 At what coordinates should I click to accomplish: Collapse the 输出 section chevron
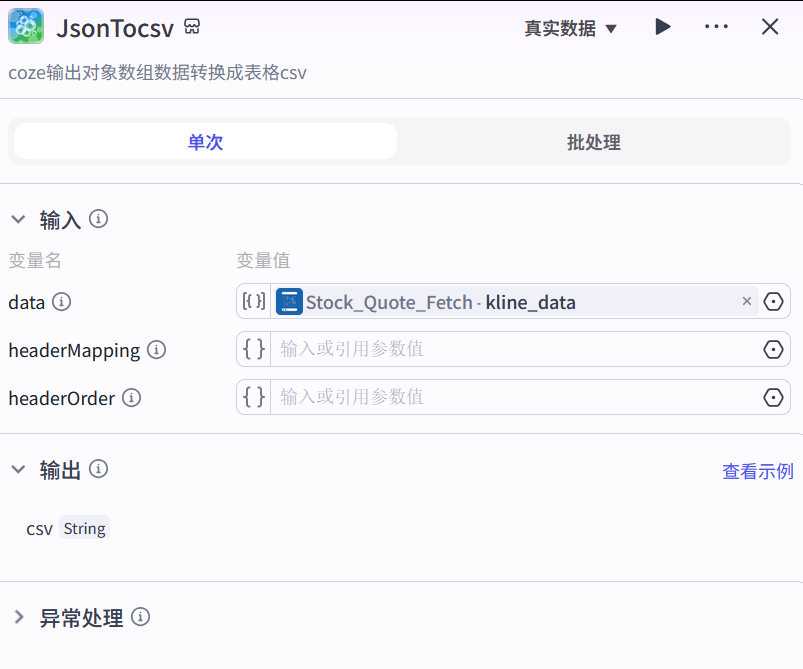(18, 469)
